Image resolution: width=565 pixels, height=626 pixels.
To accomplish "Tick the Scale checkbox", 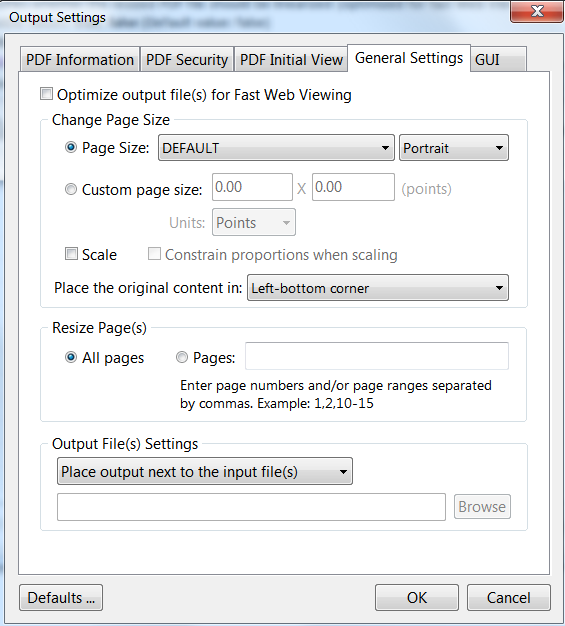I will coord(71,254).
